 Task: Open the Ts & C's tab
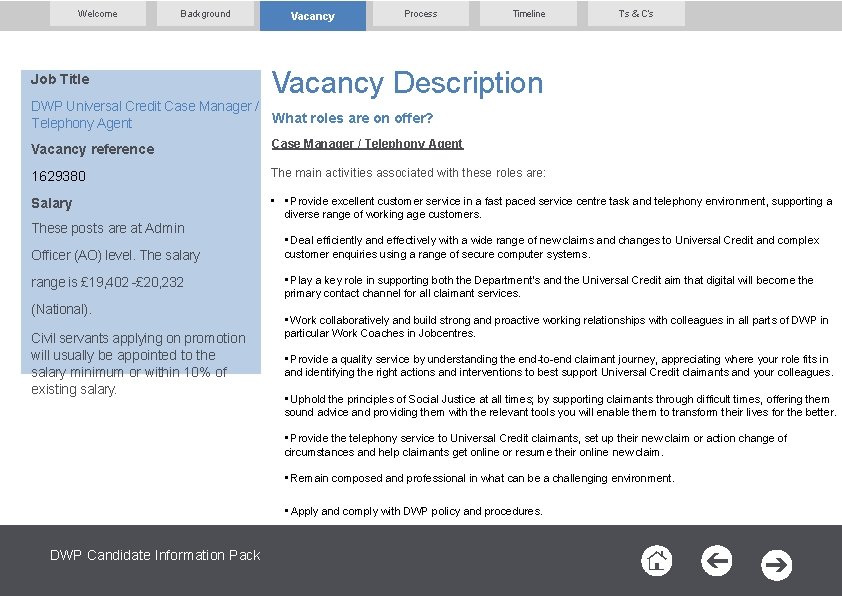[x=636, y=14]
